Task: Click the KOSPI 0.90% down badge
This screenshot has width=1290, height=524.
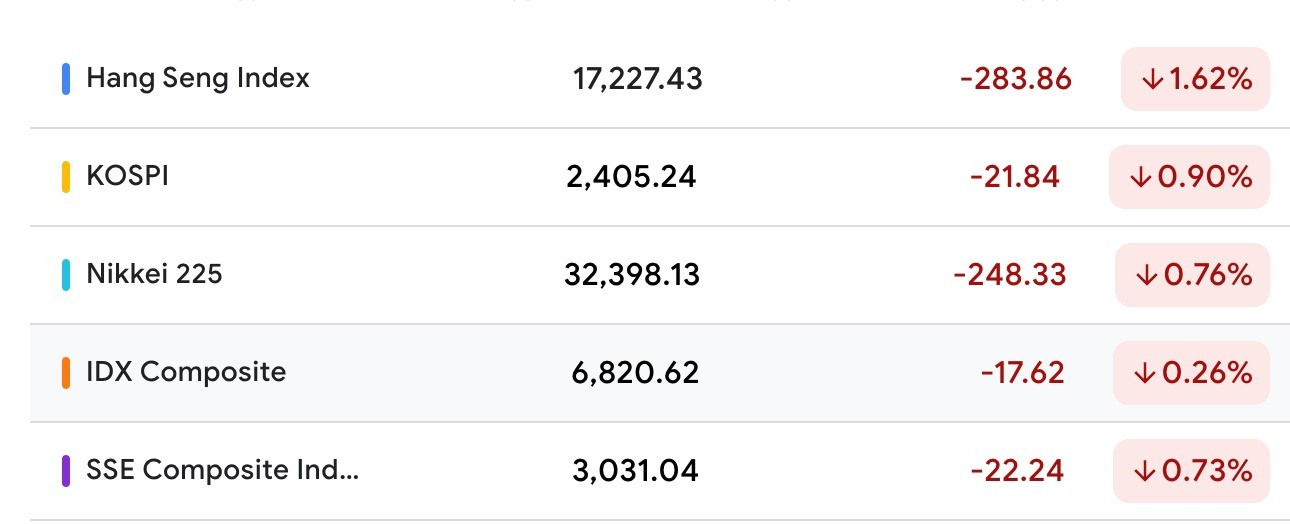Action: pyautogui.click(x=1189, y=177)
